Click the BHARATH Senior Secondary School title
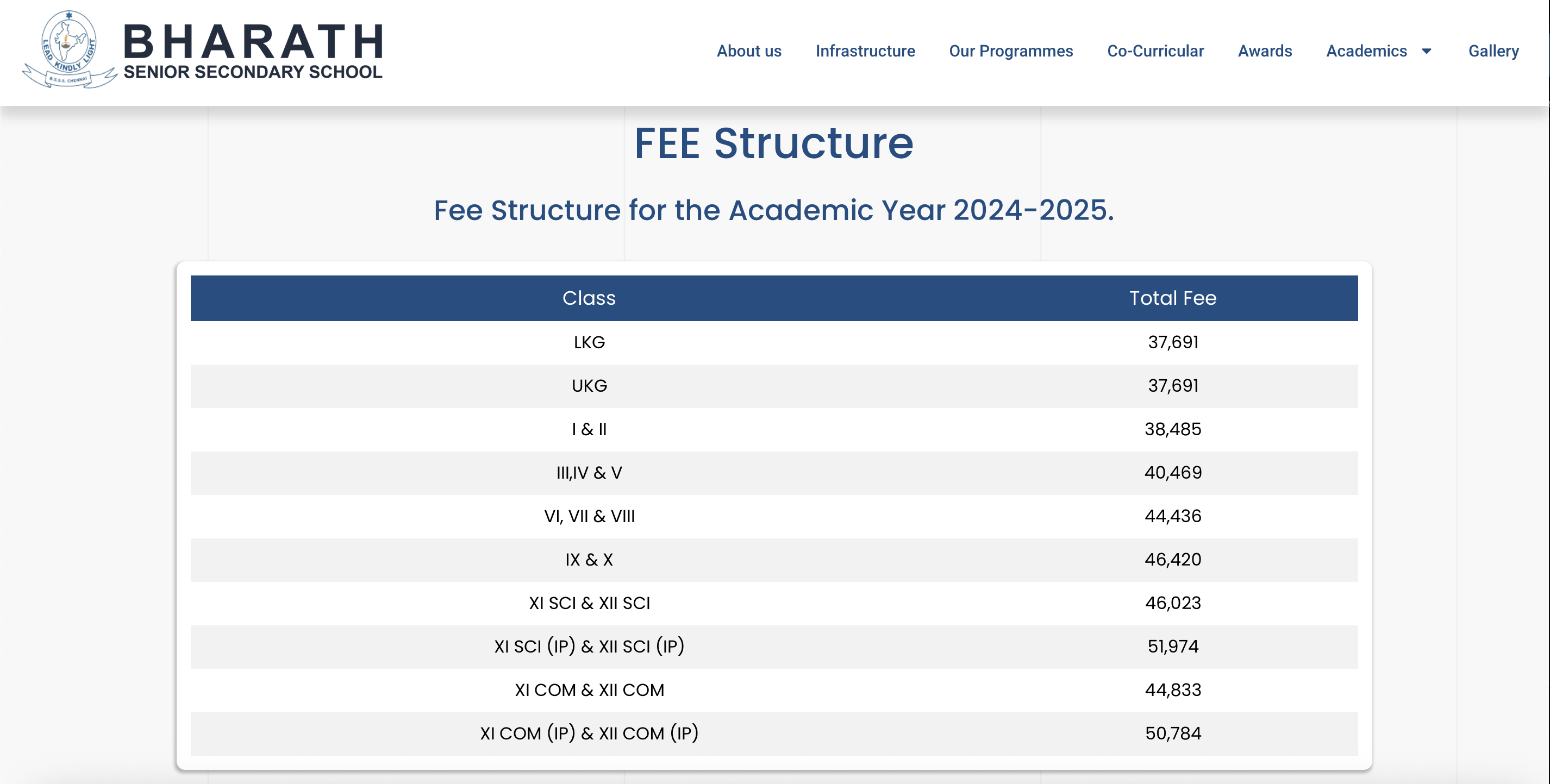1550x784 pixels. point(253,52)
